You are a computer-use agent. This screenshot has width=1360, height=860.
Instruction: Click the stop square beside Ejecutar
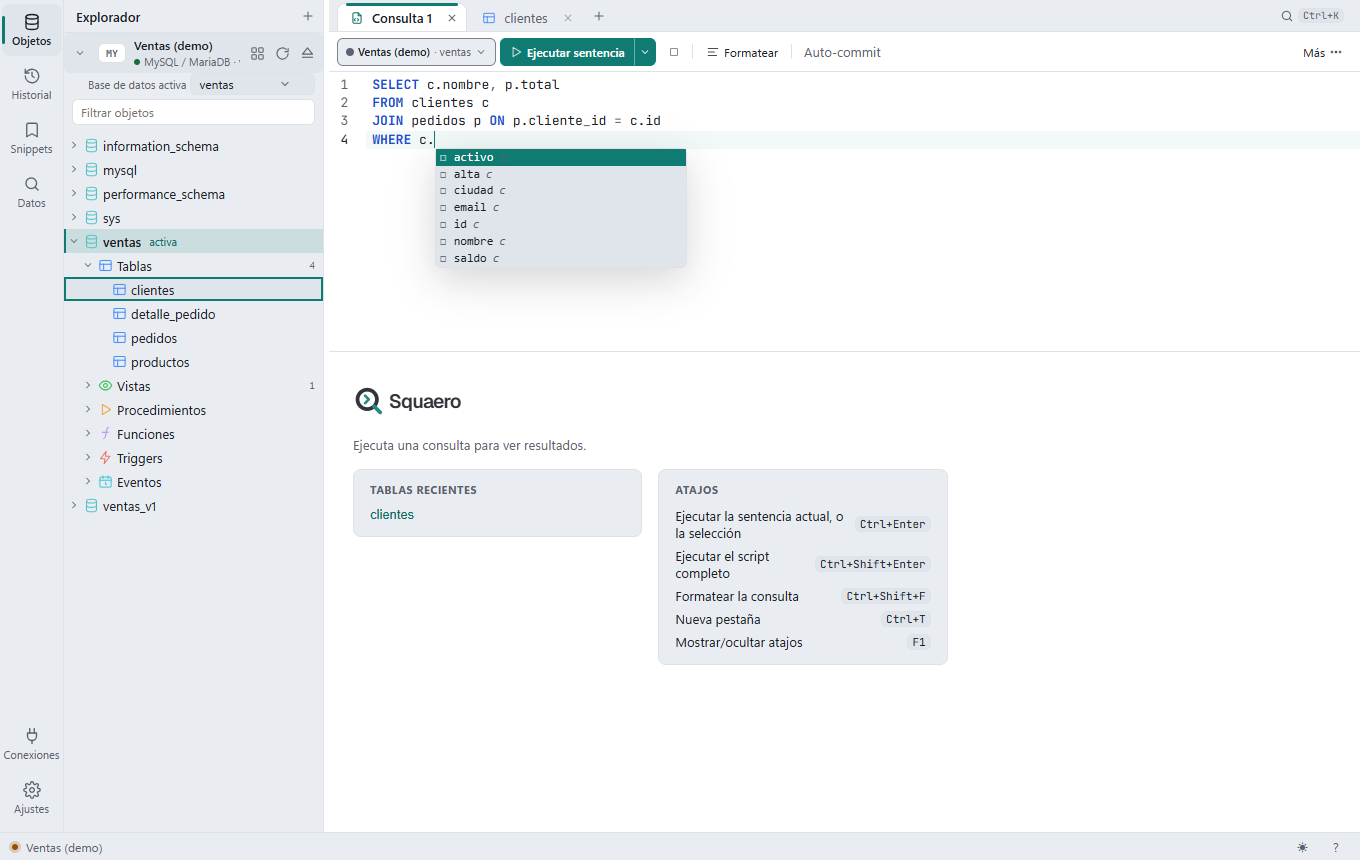pyautogui.click(x=674, y=52)
